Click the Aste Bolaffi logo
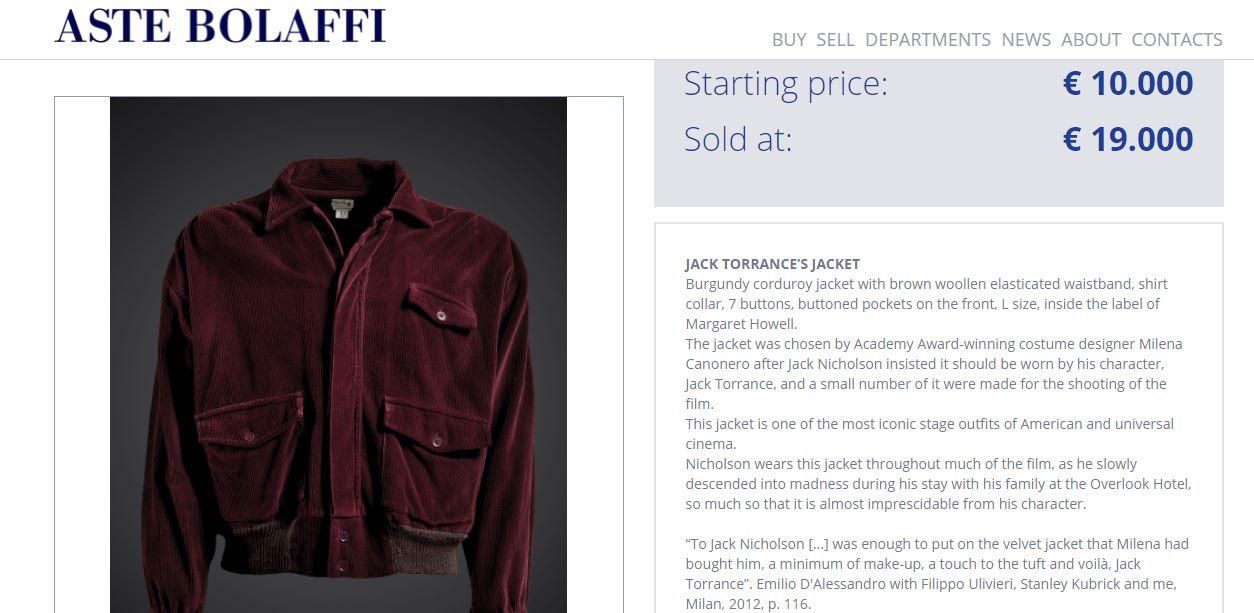Screen dimensions: 1254x613 point(220,26)
